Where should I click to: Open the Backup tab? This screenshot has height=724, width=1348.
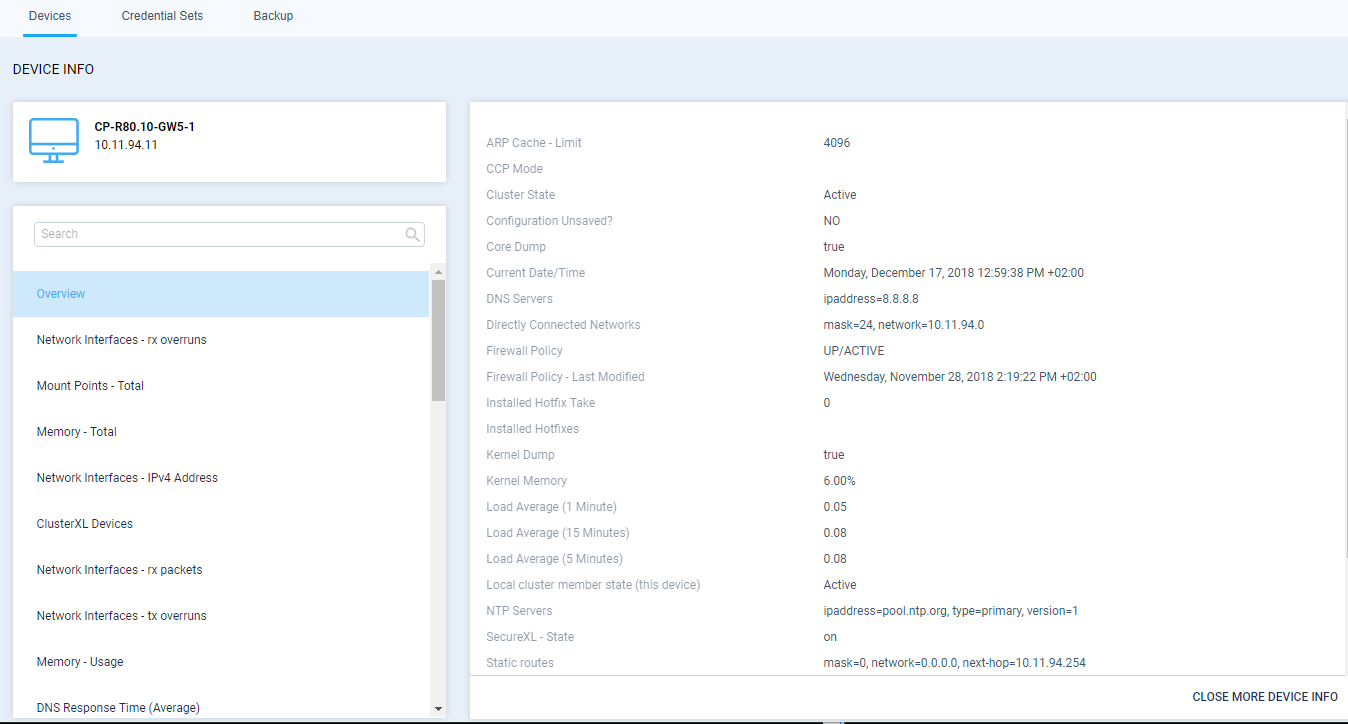[273, 16]
